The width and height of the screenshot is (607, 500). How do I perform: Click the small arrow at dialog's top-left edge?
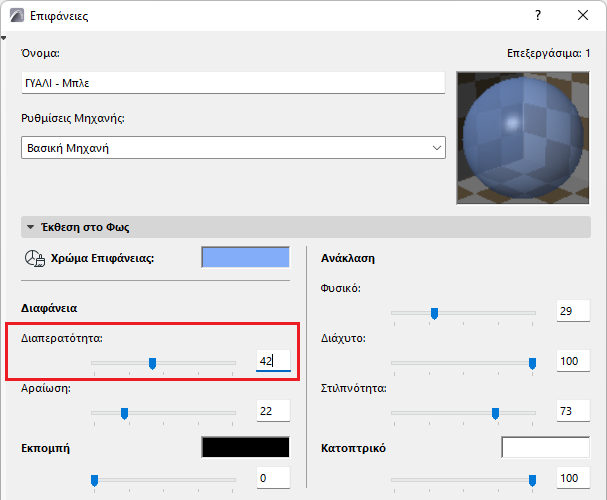[3, 38]
